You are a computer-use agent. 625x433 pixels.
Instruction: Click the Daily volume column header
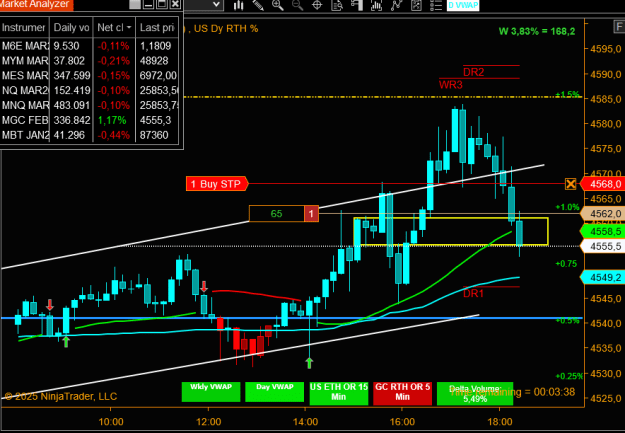71,28
